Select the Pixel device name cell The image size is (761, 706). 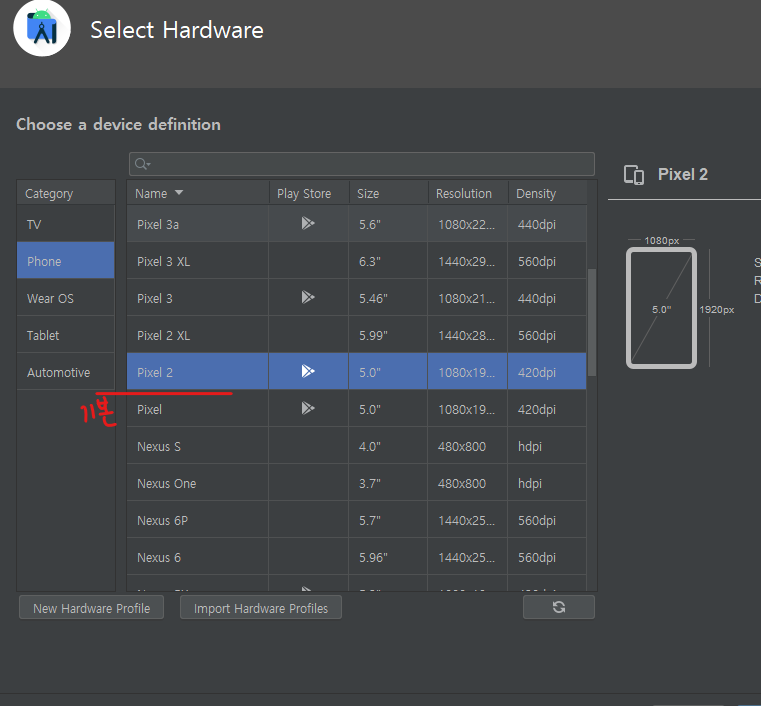198,409
